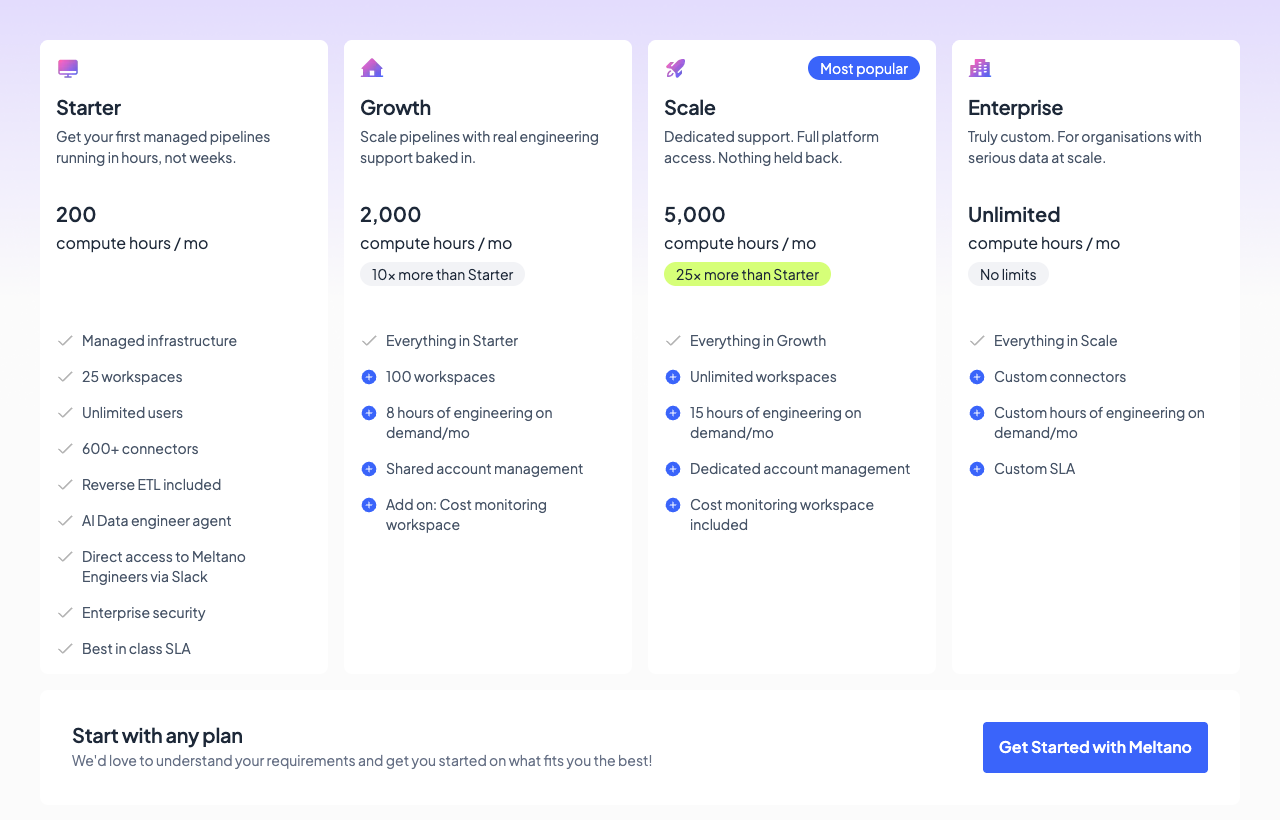Click the Most popular badge
1280x820 pixels.
pyautogui.click(x=864, y=68)
